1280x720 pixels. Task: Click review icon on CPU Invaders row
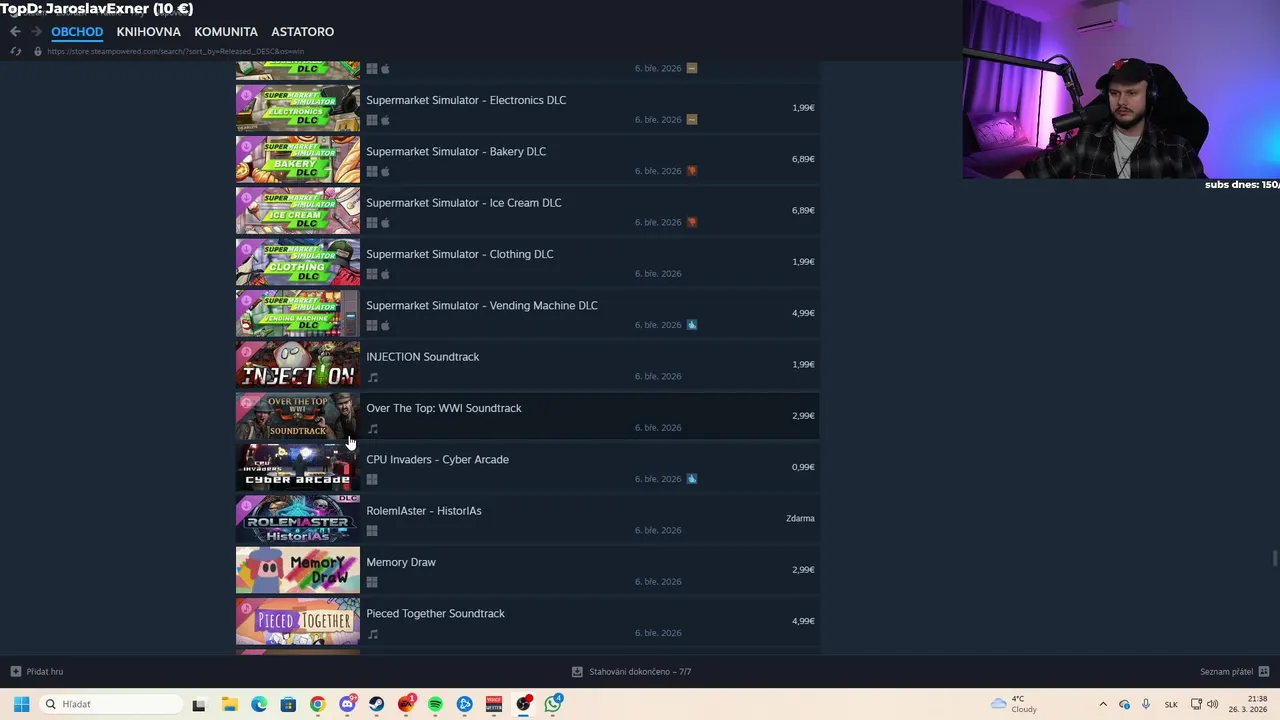click(x=691, y=479)
